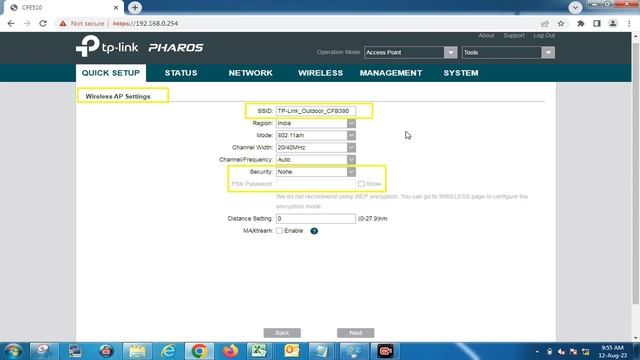Click the Distance Setting input field
The height and width of the screenshot is (360, 640).
click(x=316, y=219)
